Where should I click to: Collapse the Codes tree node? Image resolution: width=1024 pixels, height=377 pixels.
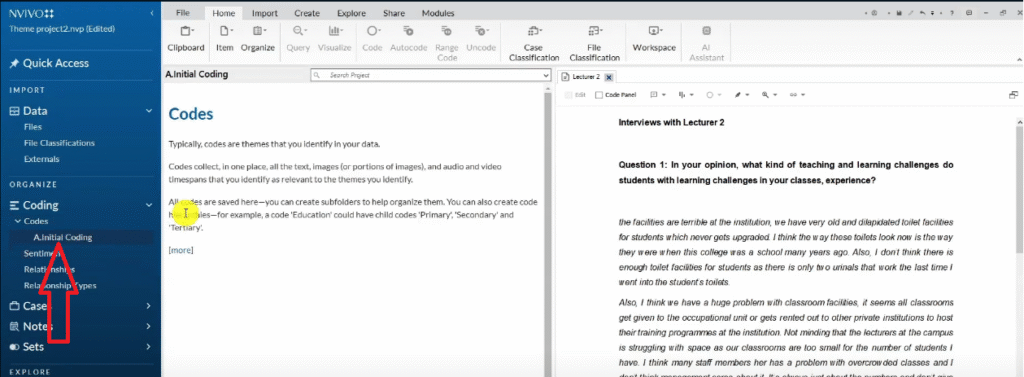point(17,221)
